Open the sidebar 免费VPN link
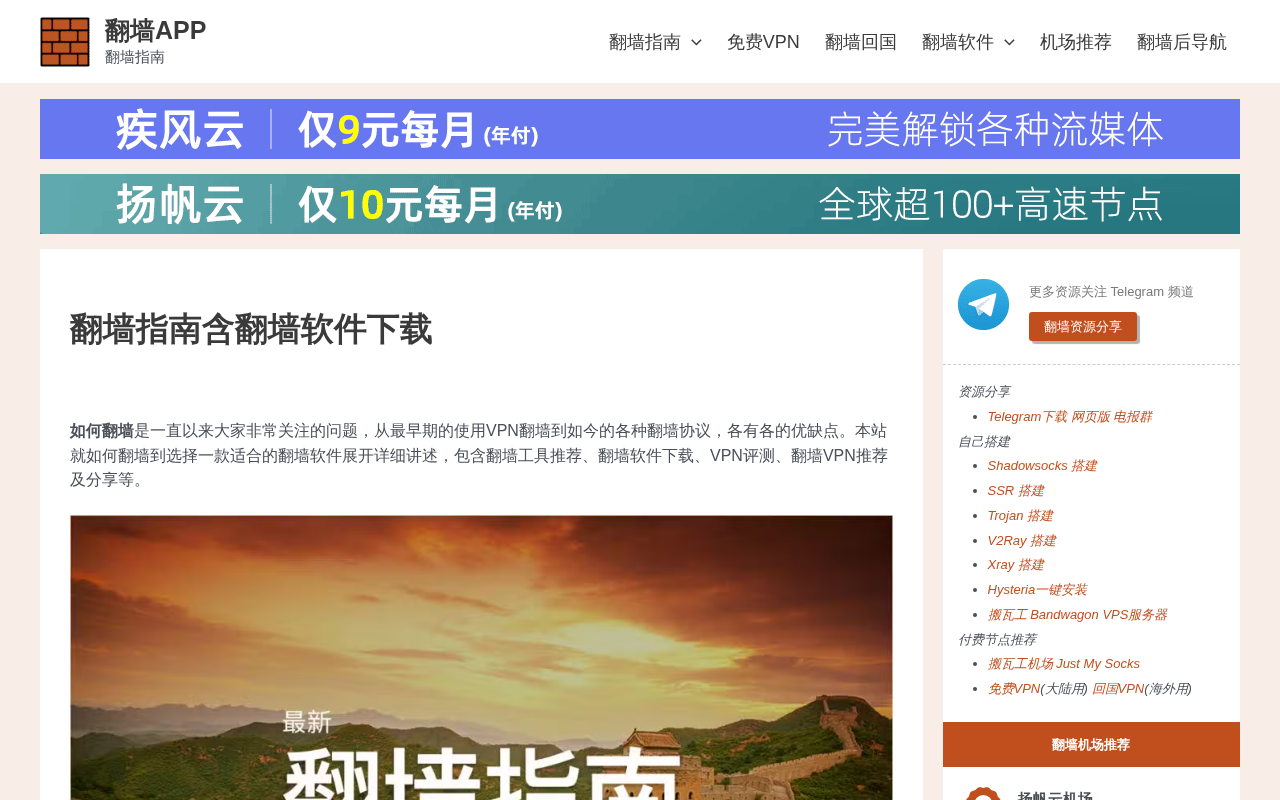 click(1014, 689)
